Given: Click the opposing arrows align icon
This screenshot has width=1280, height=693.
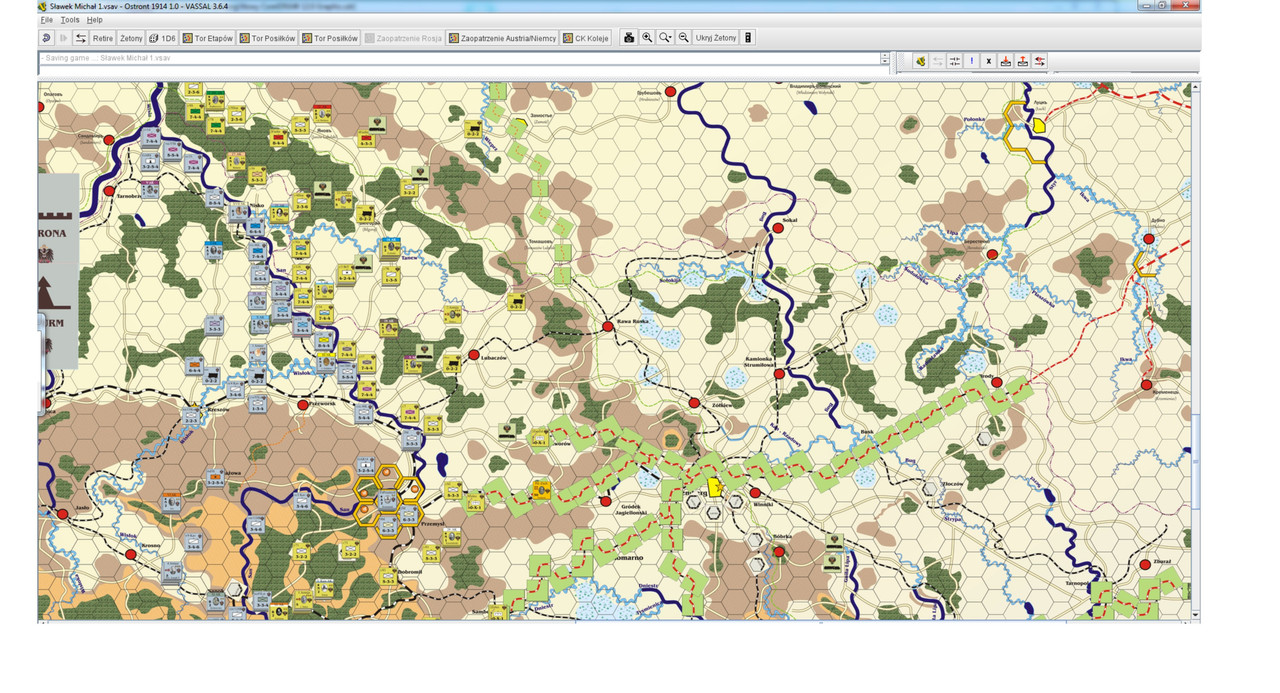Looking at the screenshot, I should [x=955, y=61].
